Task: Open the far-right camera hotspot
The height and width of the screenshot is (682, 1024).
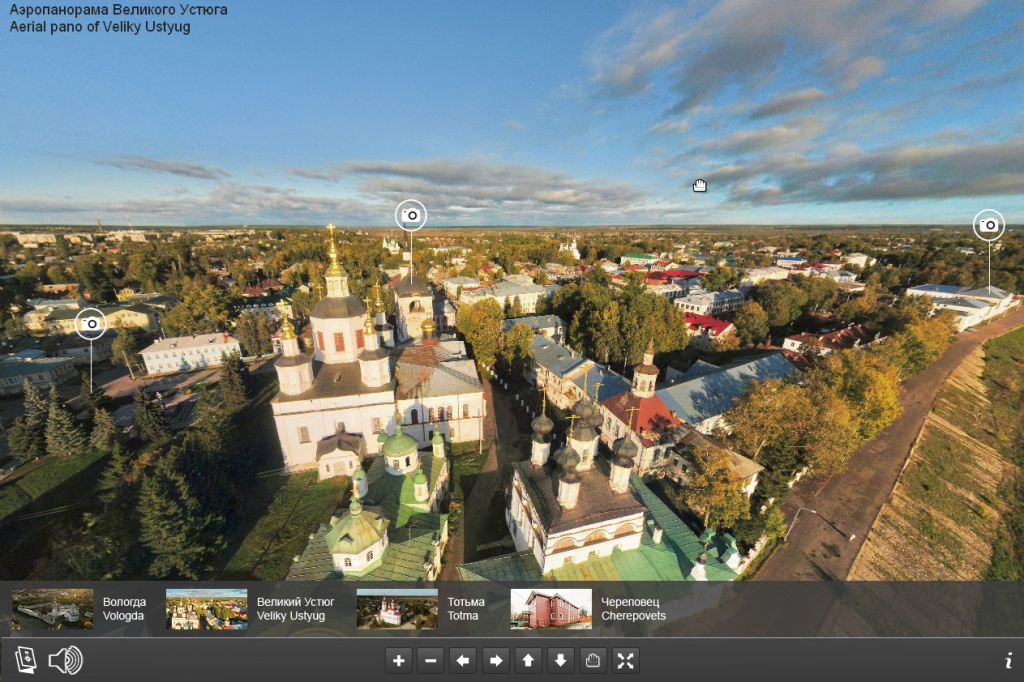Action: pos(988,225)
